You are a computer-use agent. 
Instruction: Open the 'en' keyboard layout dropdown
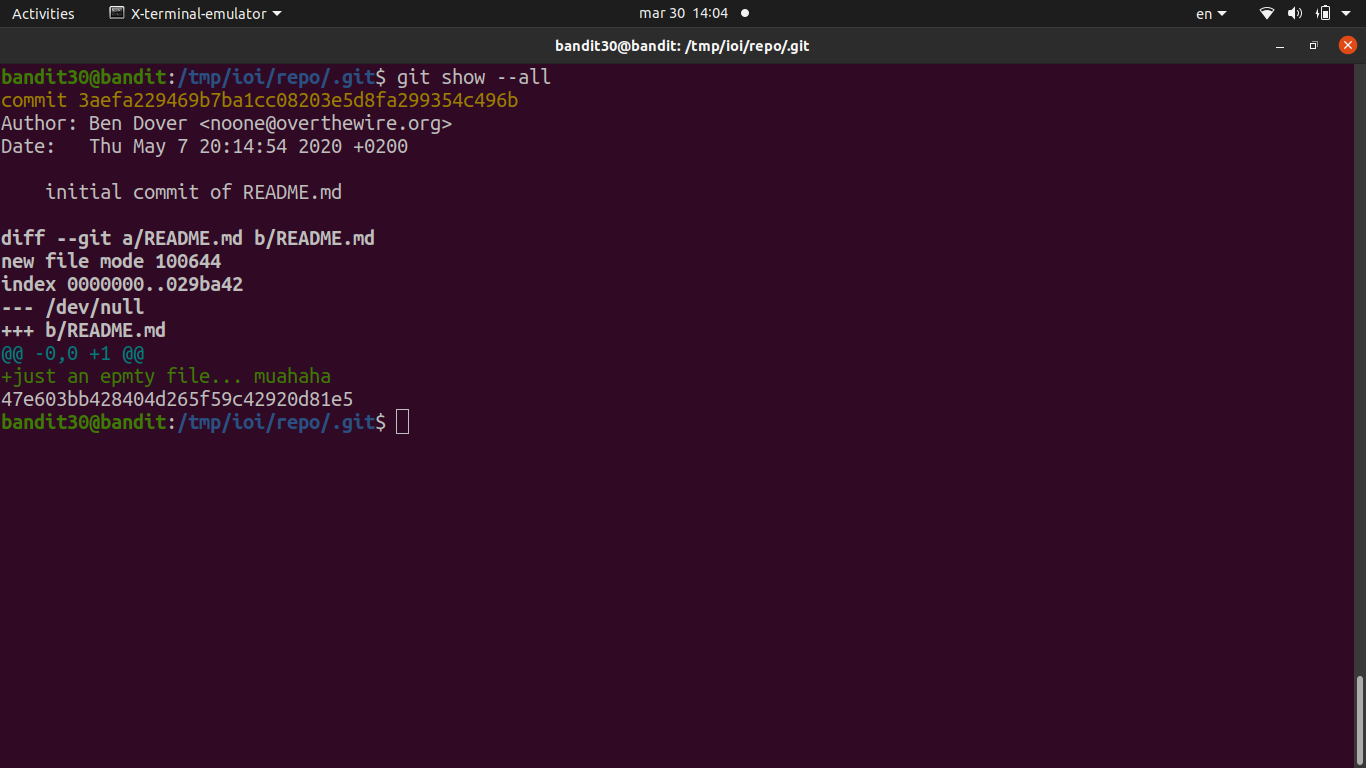click(x=1210, y=13)
